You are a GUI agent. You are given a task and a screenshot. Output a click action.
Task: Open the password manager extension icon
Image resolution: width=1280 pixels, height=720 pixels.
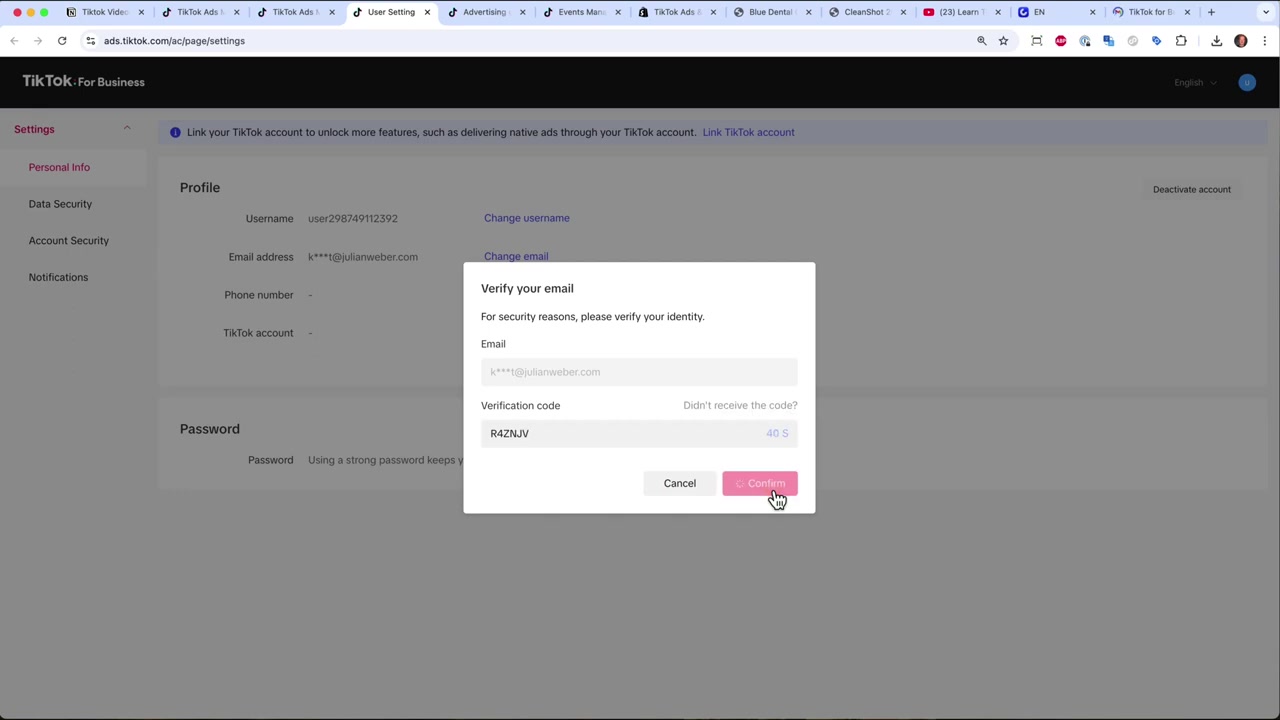coord(1085,41)
